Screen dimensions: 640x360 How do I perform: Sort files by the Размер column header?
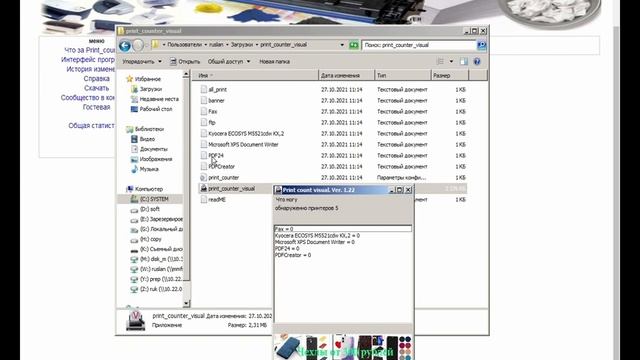click(x=449, y=76)
